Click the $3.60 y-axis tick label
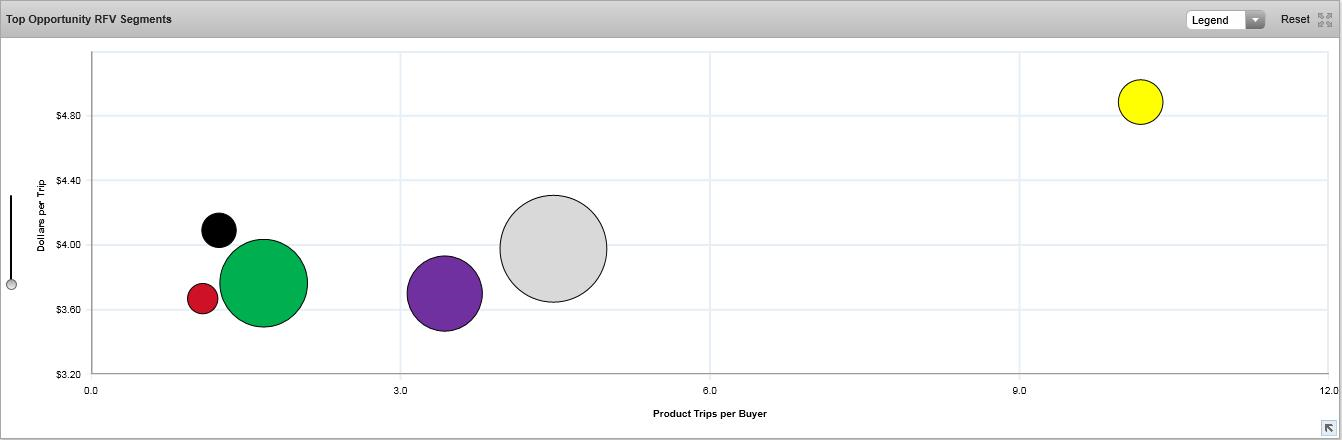This screenshot has width=1342, height=440. pos(69,310)
